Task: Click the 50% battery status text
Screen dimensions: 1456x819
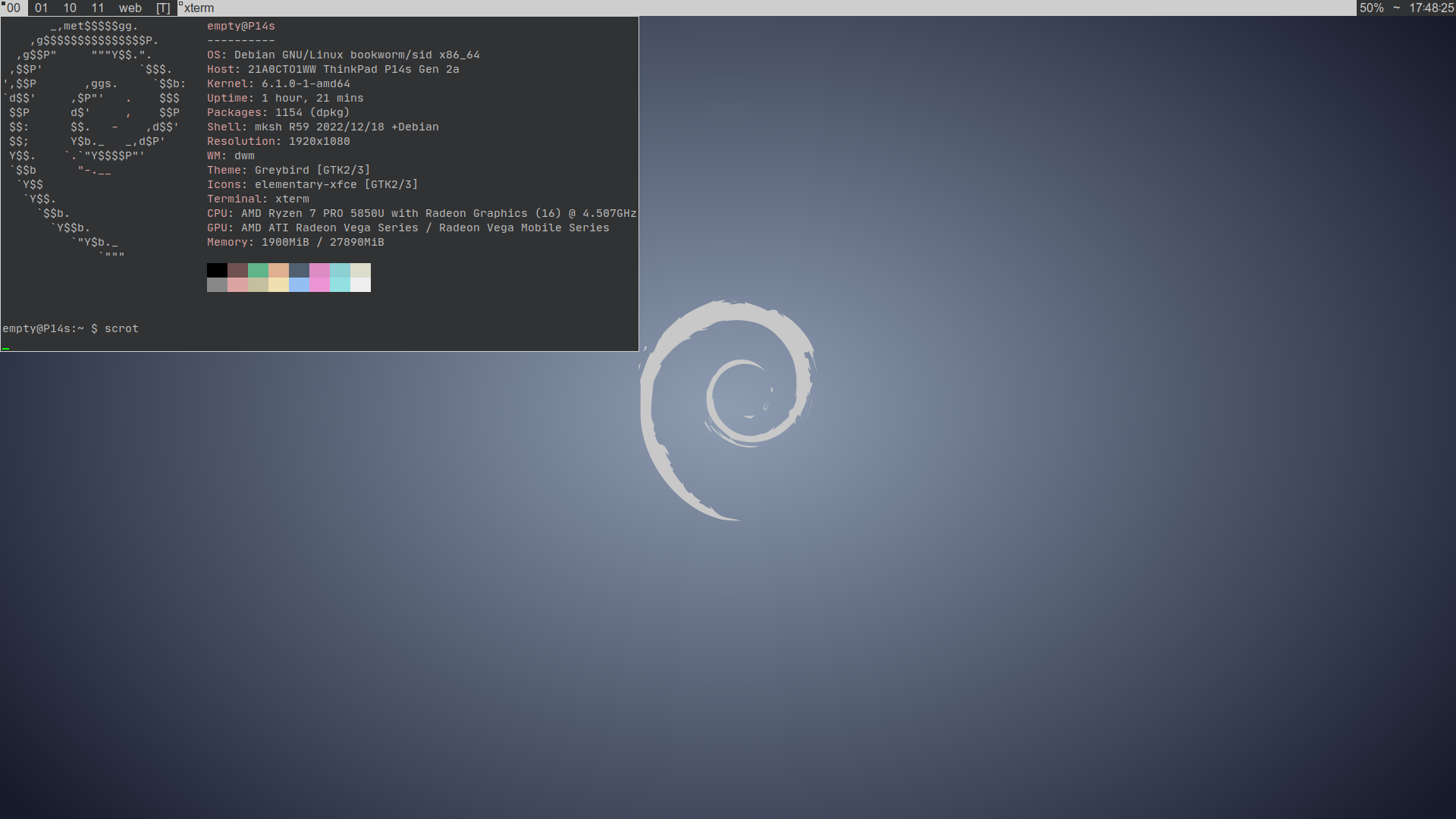Action: 1371,8
